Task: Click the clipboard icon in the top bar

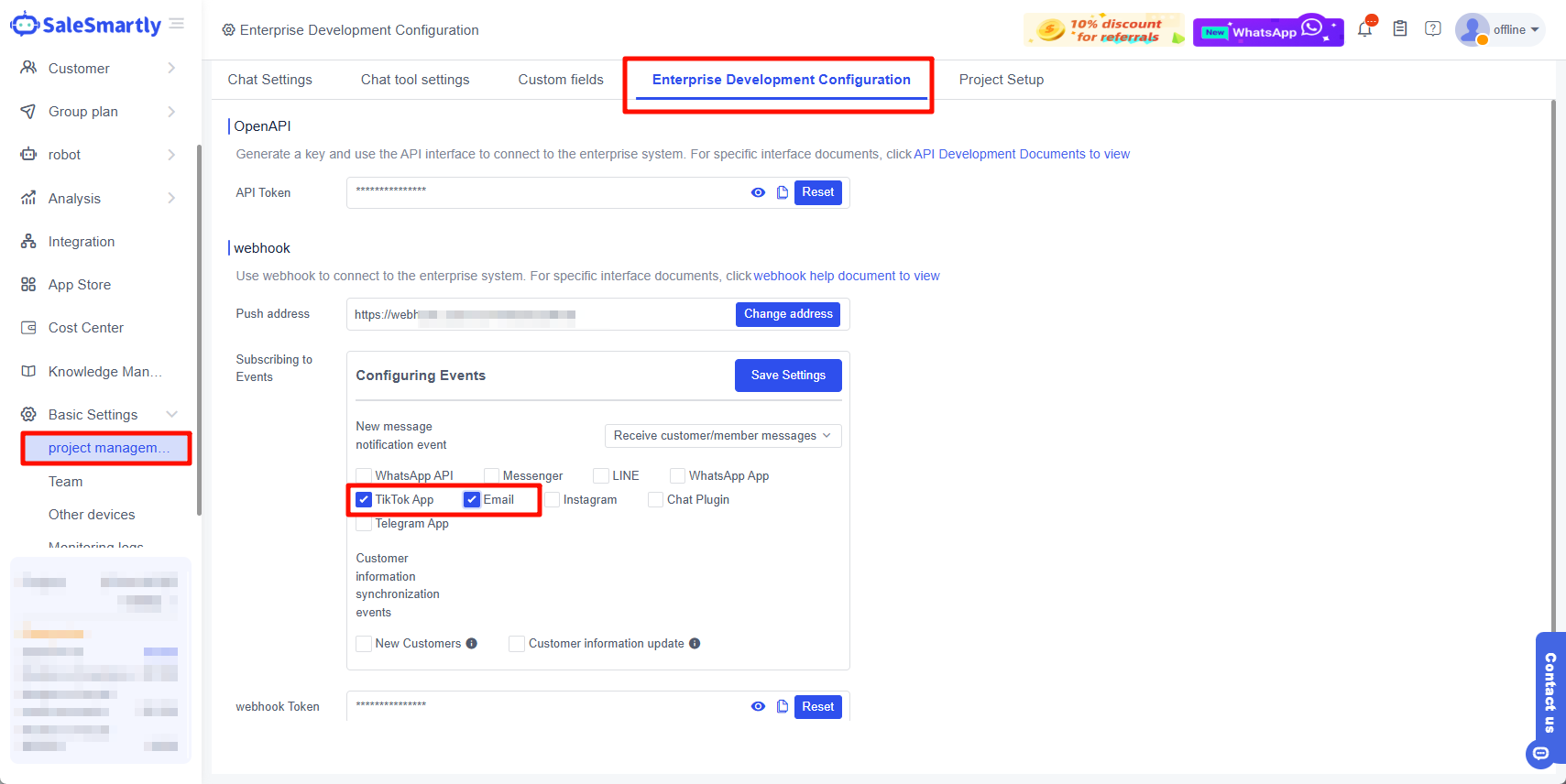Action: [x=1400, y=28]
